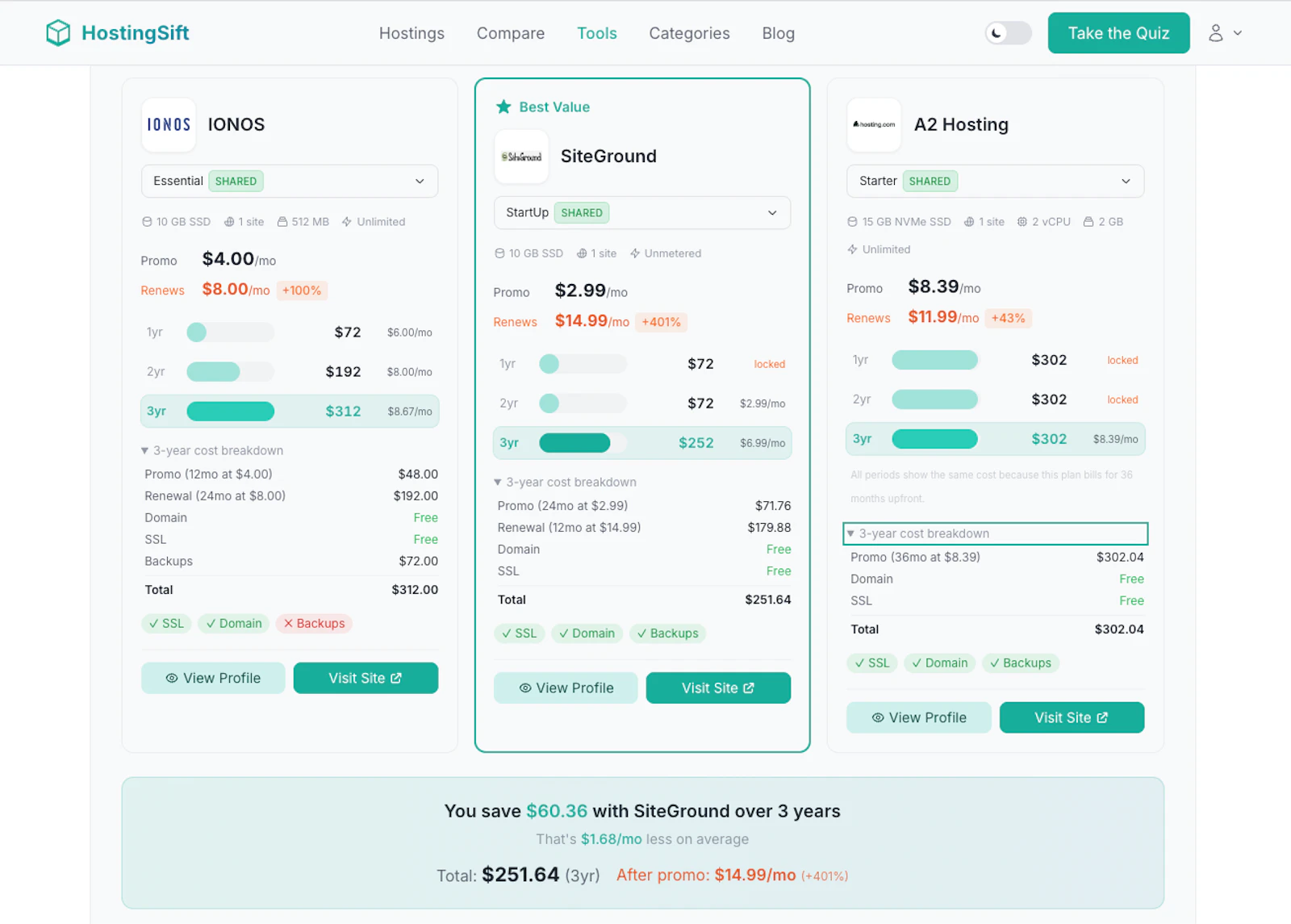
Task: Click the HostingSift cube logo icon
Action: pyautogui.click(x=58, y=33)
